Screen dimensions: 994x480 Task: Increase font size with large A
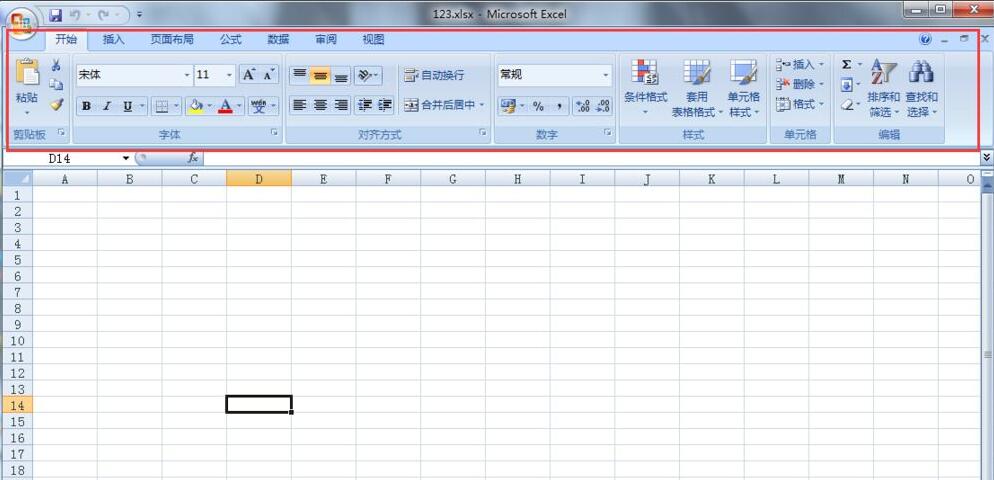pos(249,75)
